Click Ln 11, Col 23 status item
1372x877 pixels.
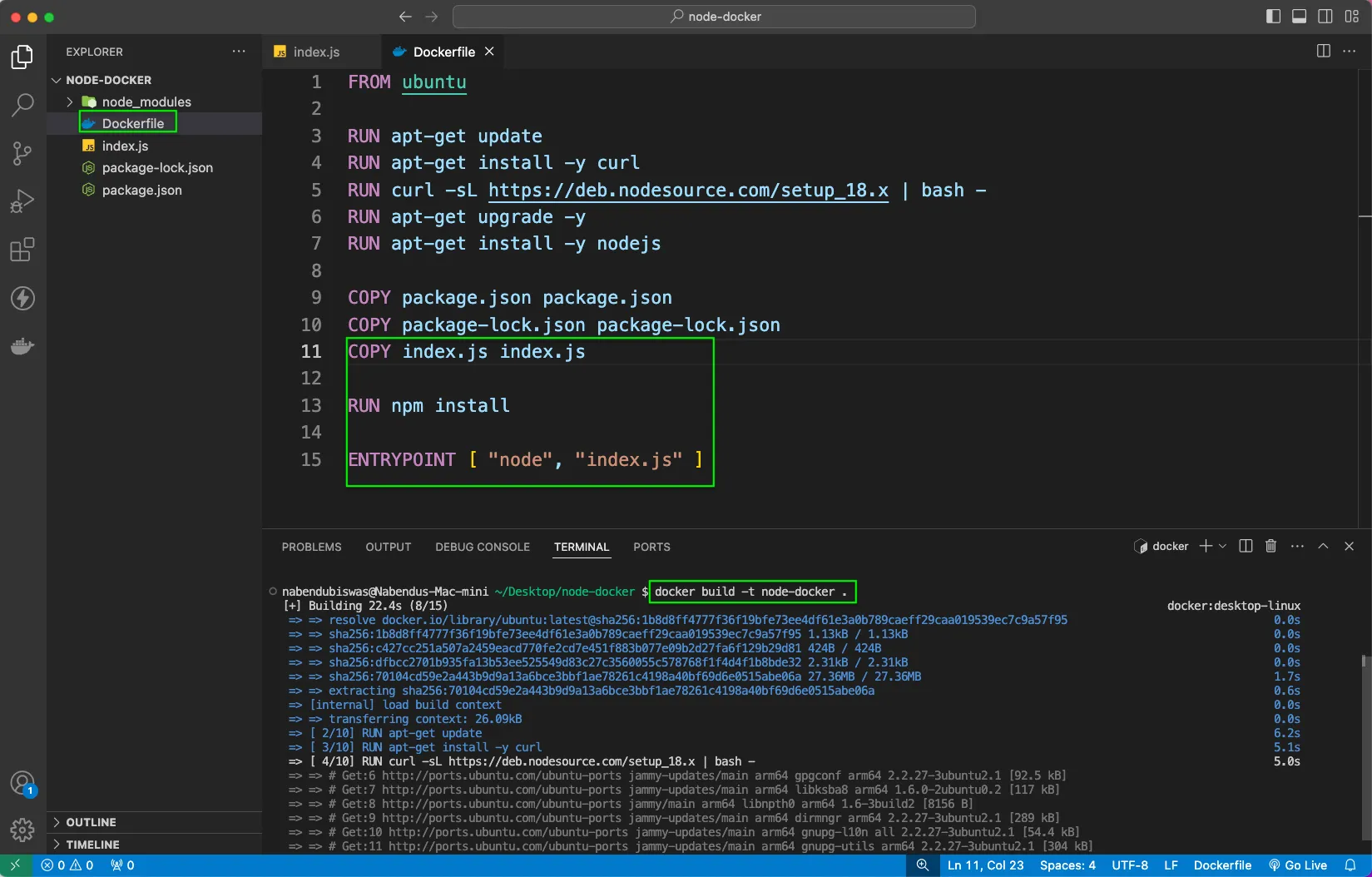(985, 865)
